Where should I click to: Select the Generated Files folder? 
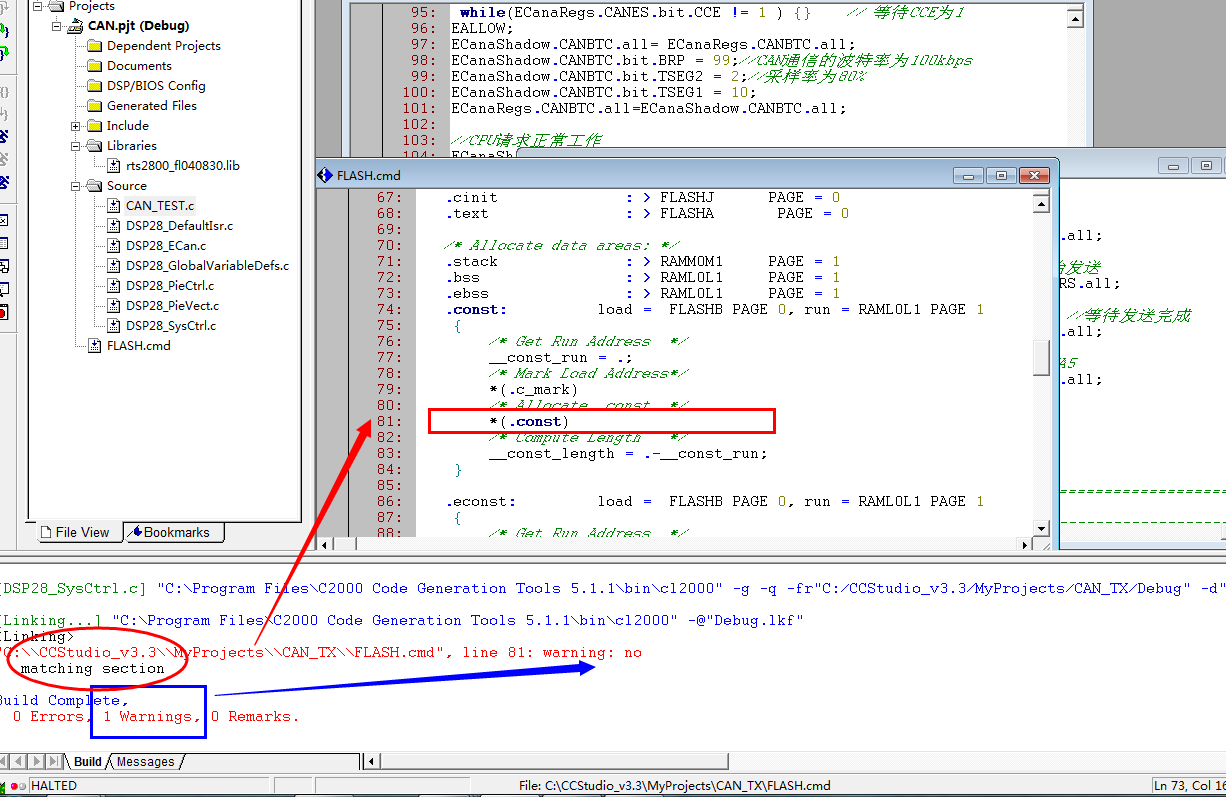click(152, 106)
